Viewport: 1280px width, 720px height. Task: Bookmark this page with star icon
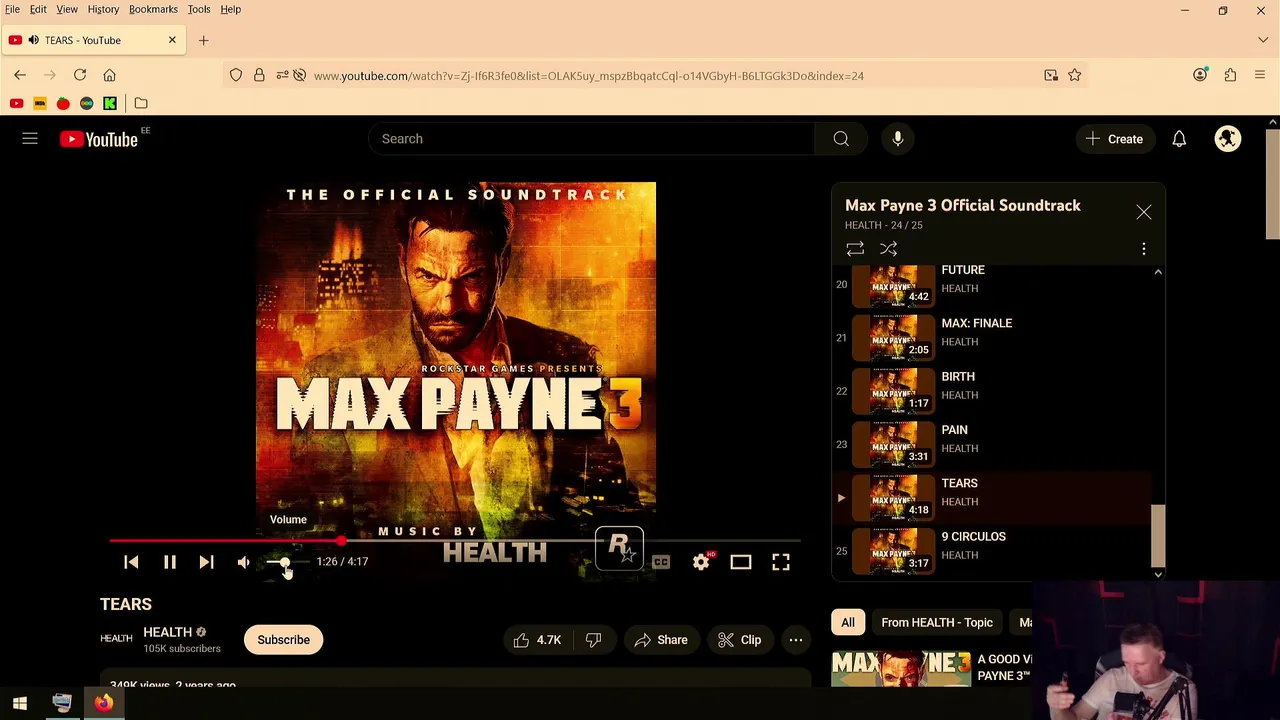point(1074,75)
